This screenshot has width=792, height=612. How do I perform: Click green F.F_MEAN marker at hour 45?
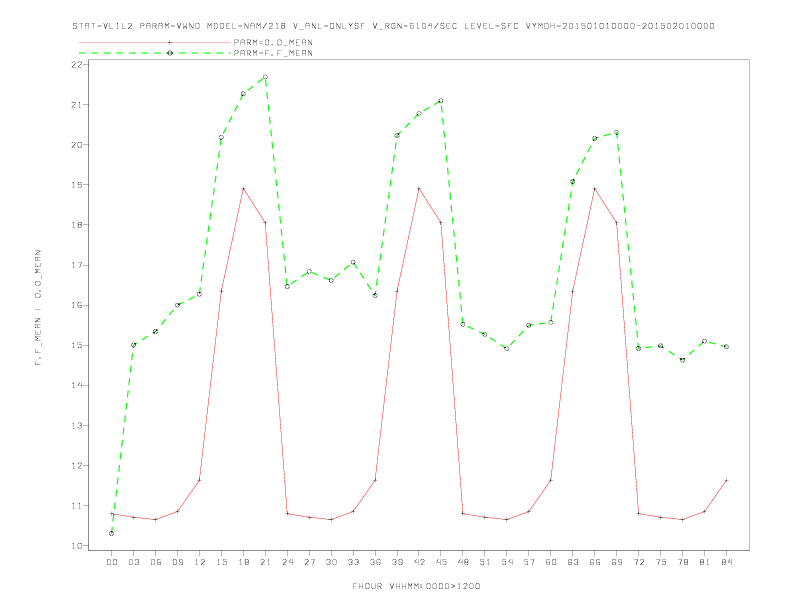tap(441, 100)
